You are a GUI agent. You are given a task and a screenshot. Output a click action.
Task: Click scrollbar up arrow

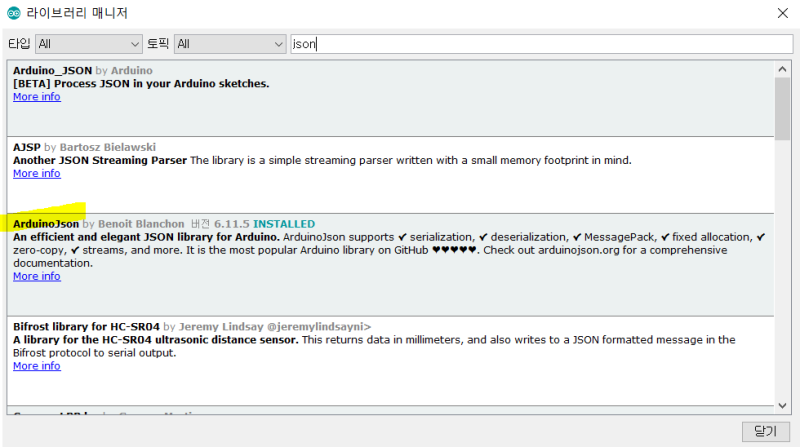782,69
